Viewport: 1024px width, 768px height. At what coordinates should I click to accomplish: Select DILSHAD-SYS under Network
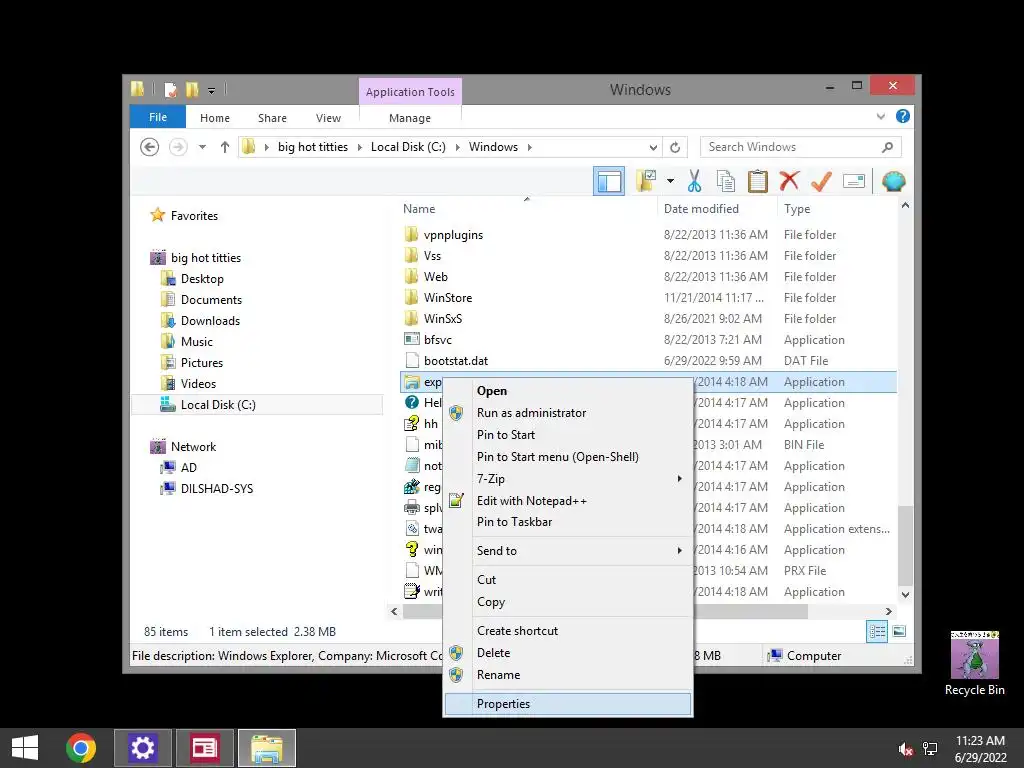(217, 488)
